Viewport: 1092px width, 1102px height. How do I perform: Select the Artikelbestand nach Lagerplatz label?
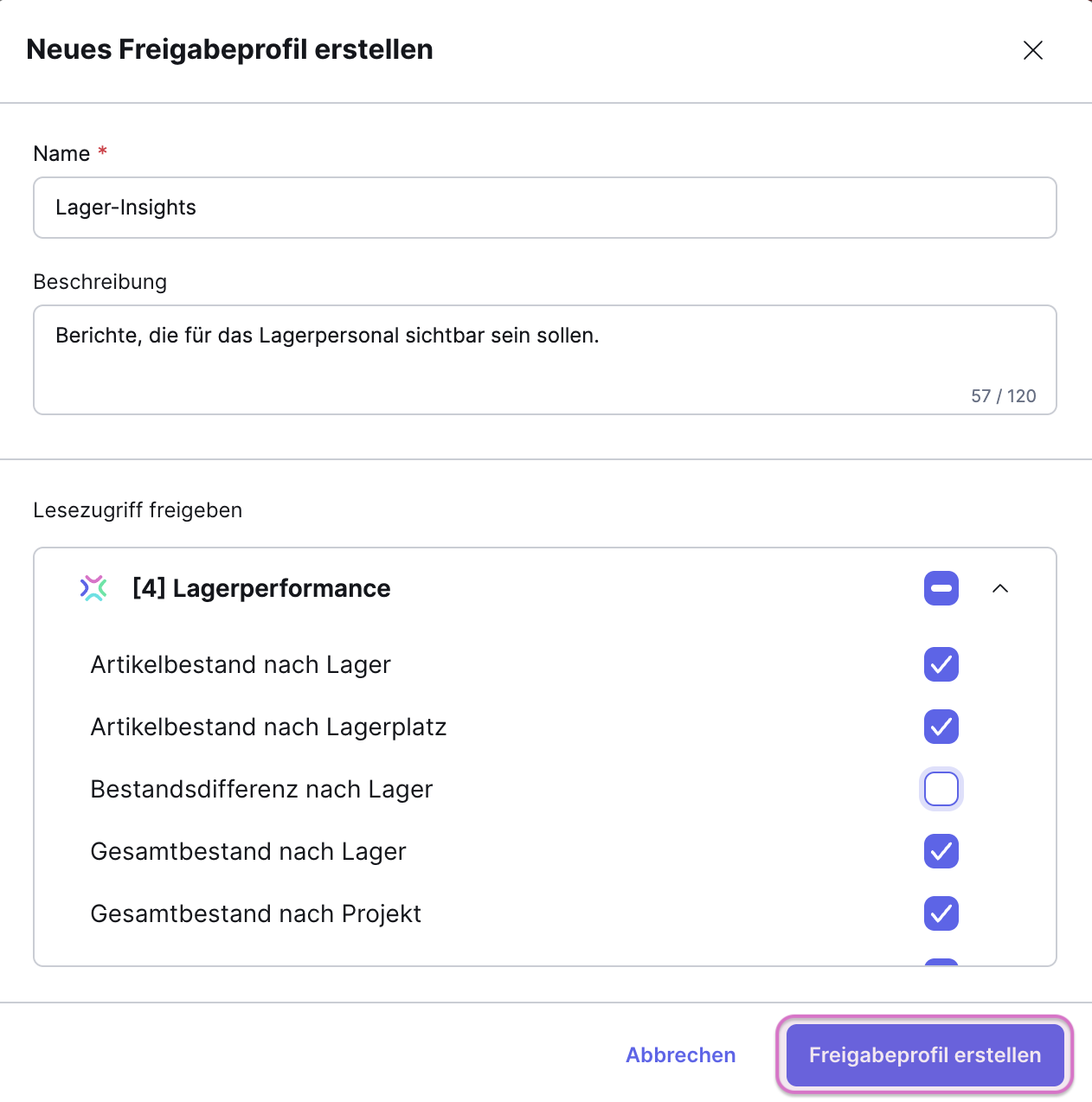tap(268, 727)
